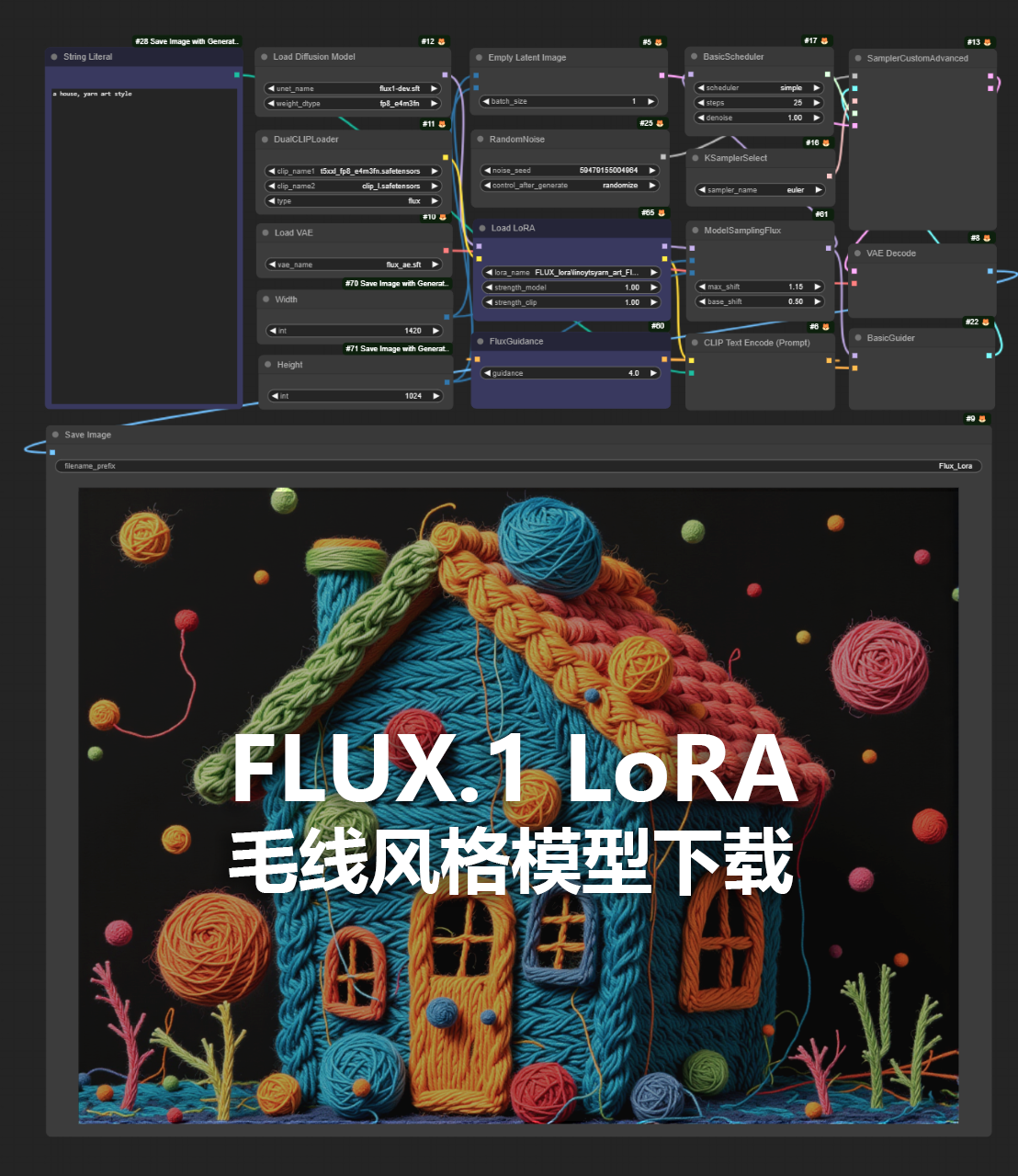Click the Load VAE red output socket
The height and width of the screenshot is (1176, 1018).
pyautogui.click(x=447, y=250)
